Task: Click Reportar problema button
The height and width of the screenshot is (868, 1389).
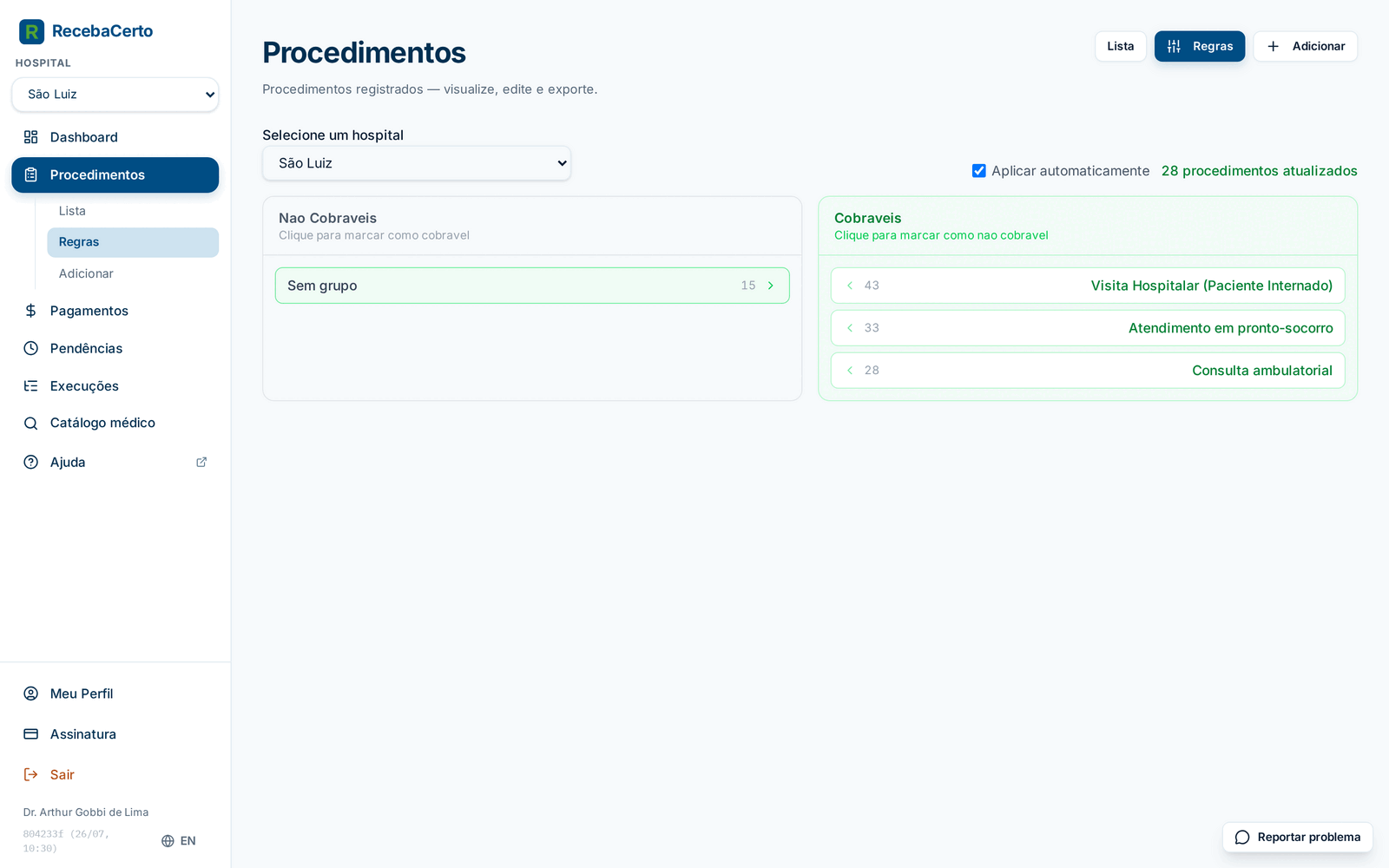Action: click(x=1298, y=838)
